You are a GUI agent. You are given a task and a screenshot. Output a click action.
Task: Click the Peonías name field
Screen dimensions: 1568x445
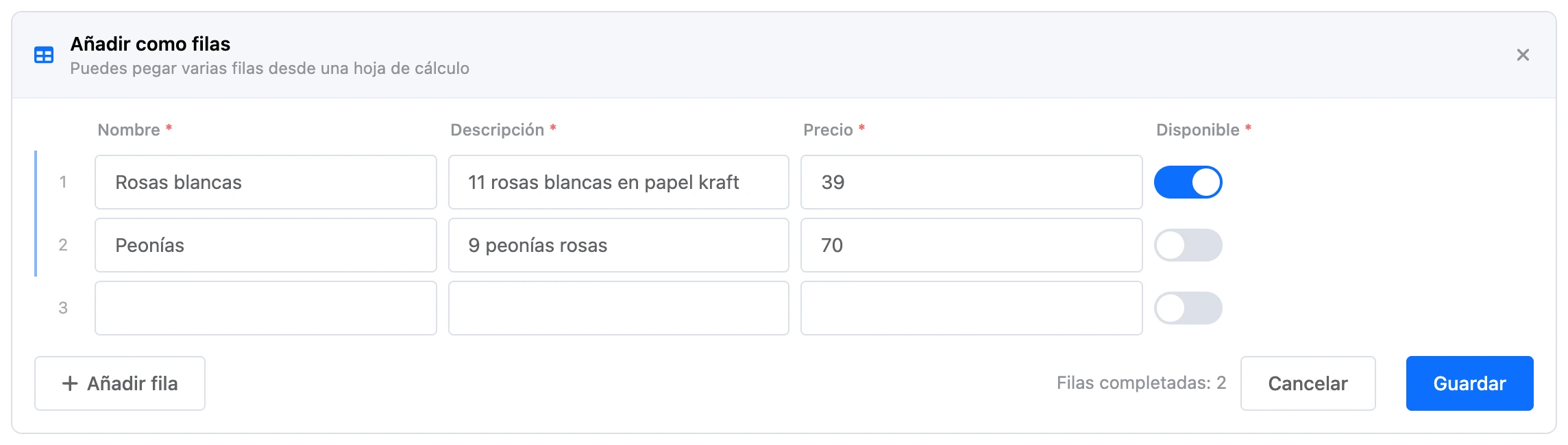tap(266, 245)
